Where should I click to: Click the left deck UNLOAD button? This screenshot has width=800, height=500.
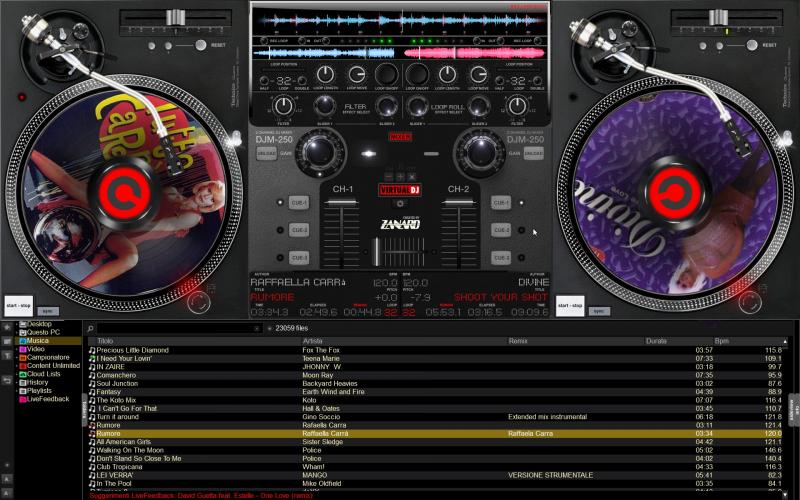pyautogui.click(x=266, y=153)
